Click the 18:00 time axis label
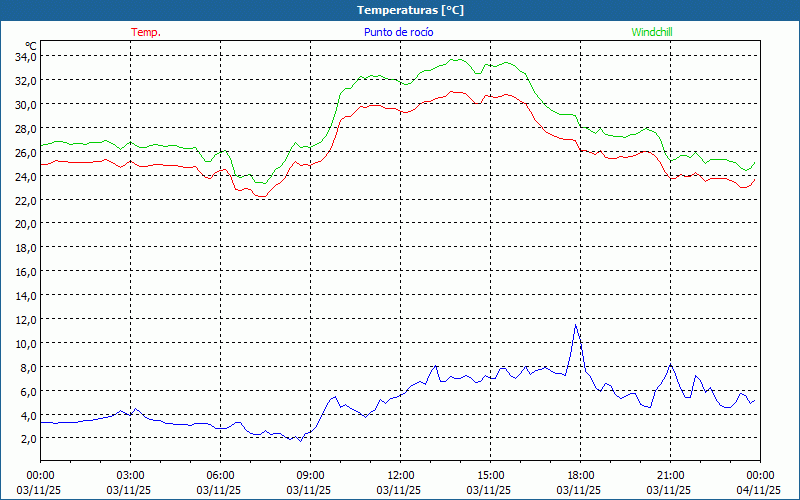800x500 pixels. 580,475
